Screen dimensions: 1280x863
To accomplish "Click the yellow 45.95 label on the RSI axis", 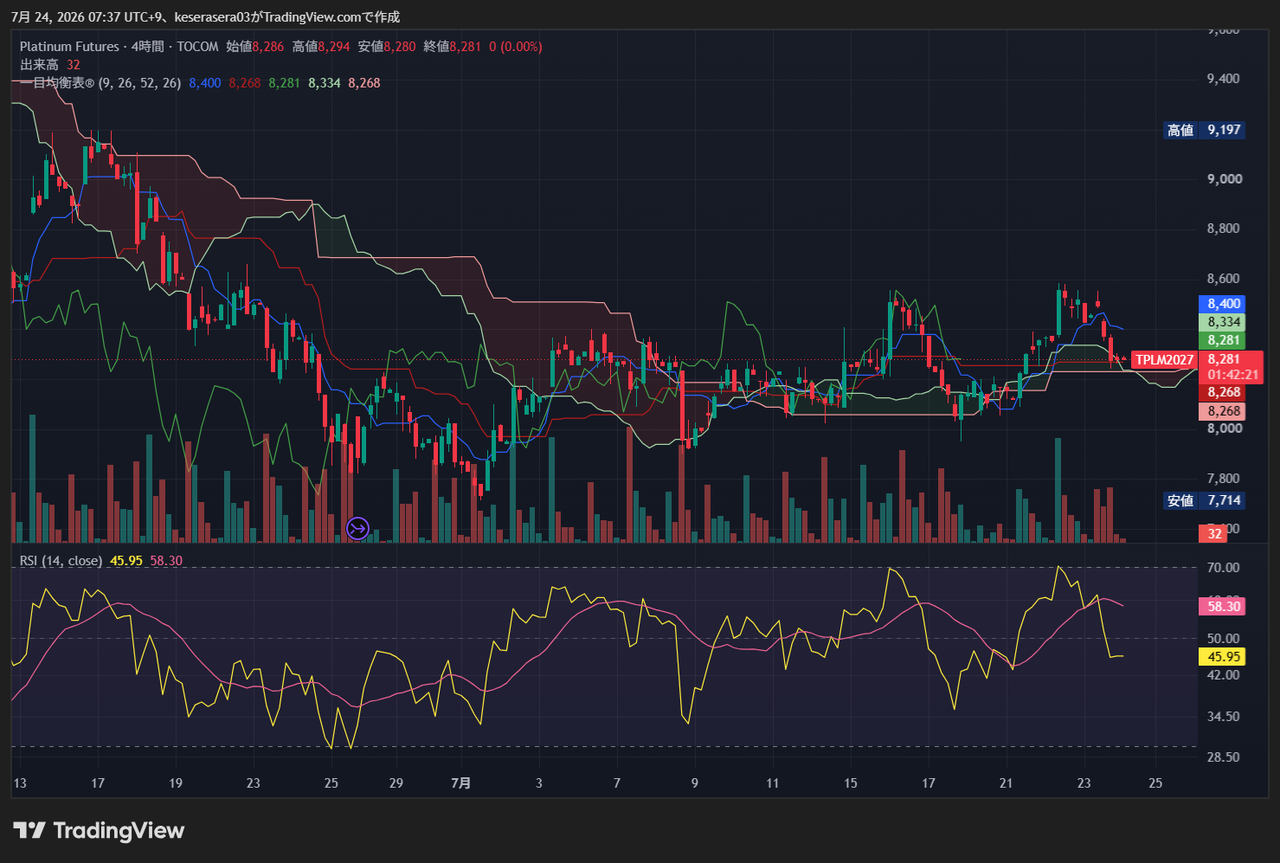I will [1220, 657].
